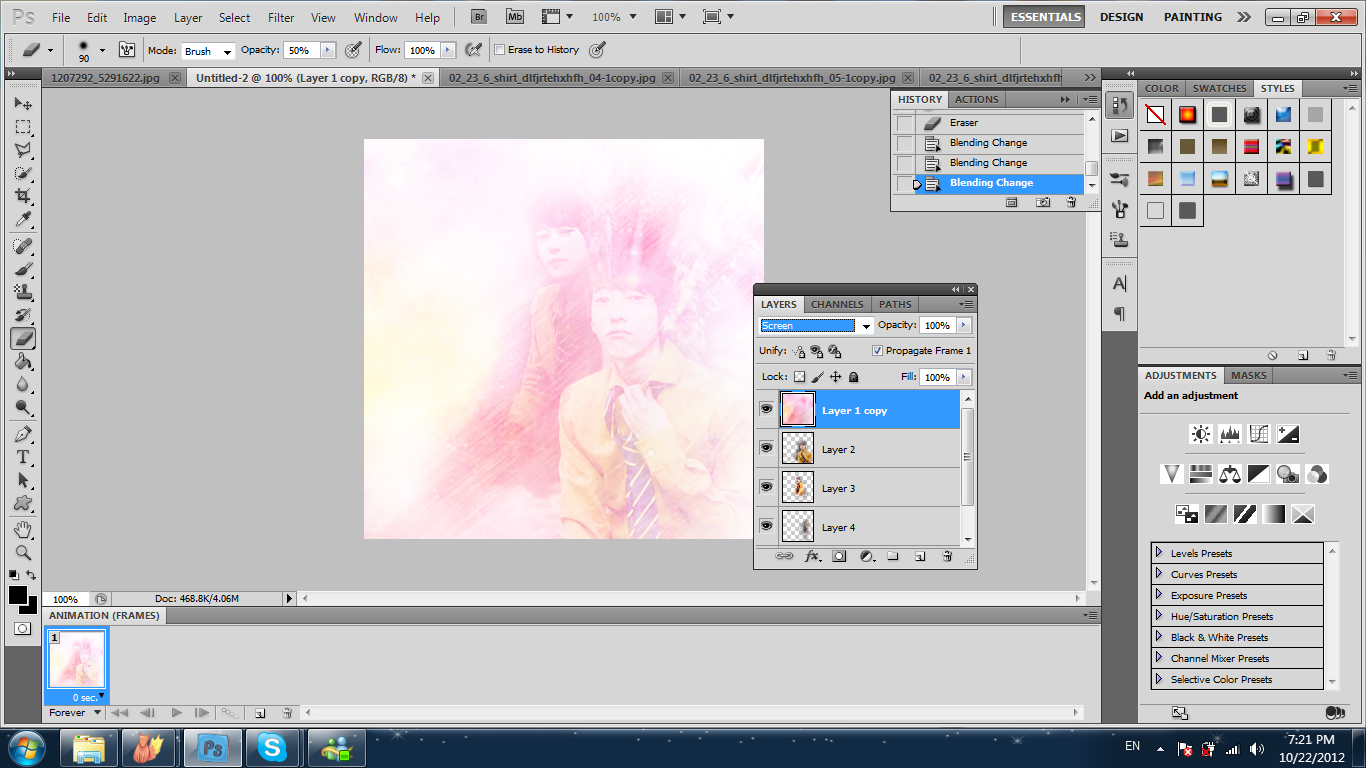Select the Brush tool in the toolbox
Screen dimensions: 1366x768
(x=23, y=269)
